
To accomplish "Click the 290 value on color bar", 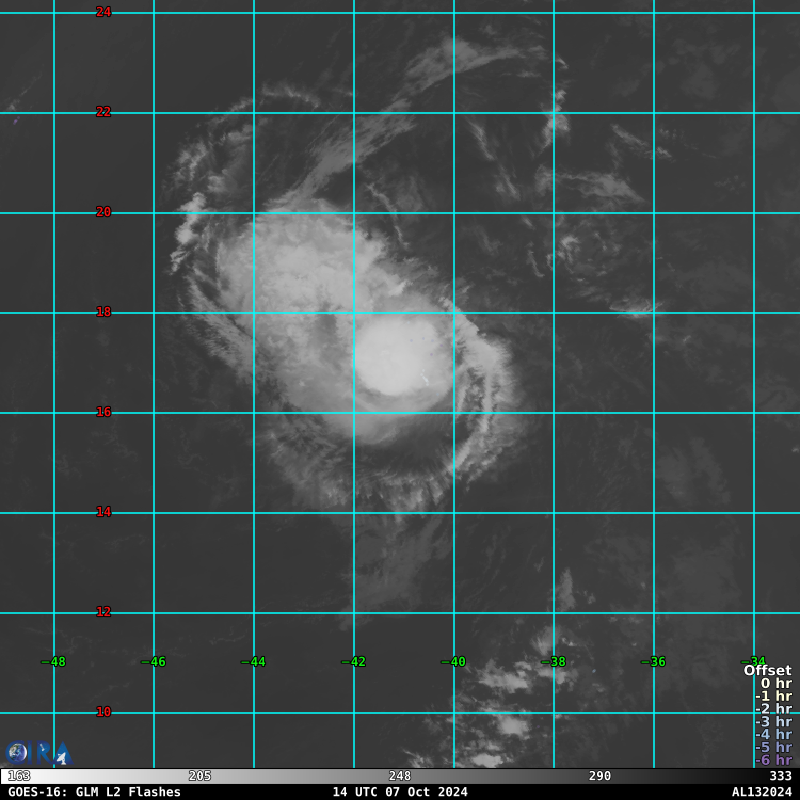I will pyautogui.click(x=600, y=776).
